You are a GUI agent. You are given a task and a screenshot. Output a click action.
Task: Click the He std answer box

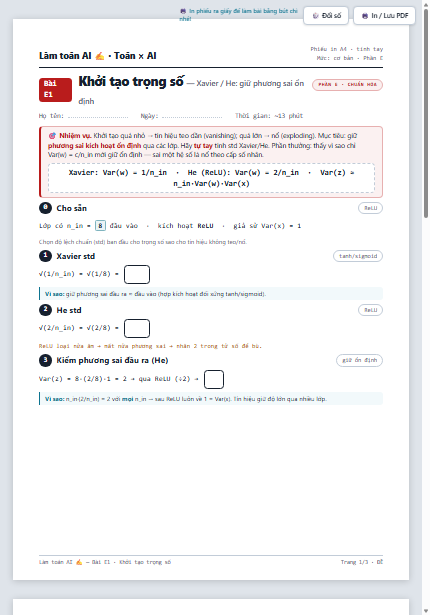[137, 328]
